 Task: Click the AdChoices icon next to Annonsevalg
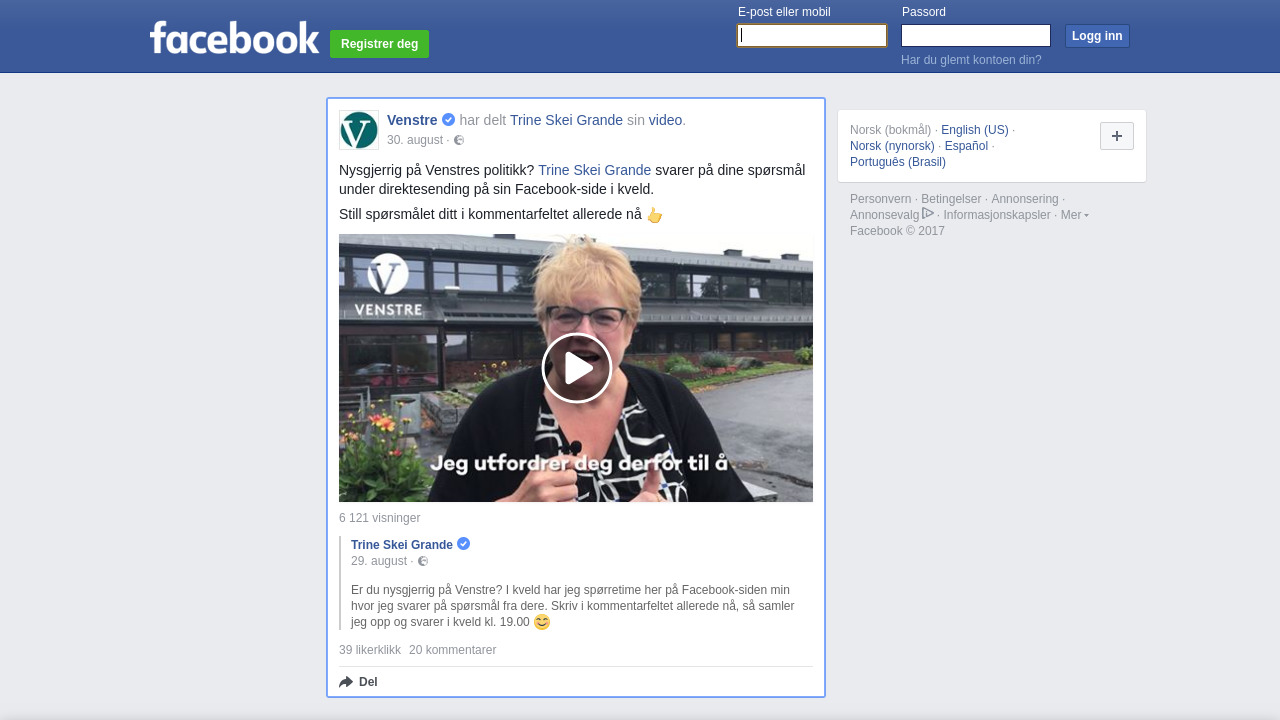pyautogui.click(x=928, y=213)
